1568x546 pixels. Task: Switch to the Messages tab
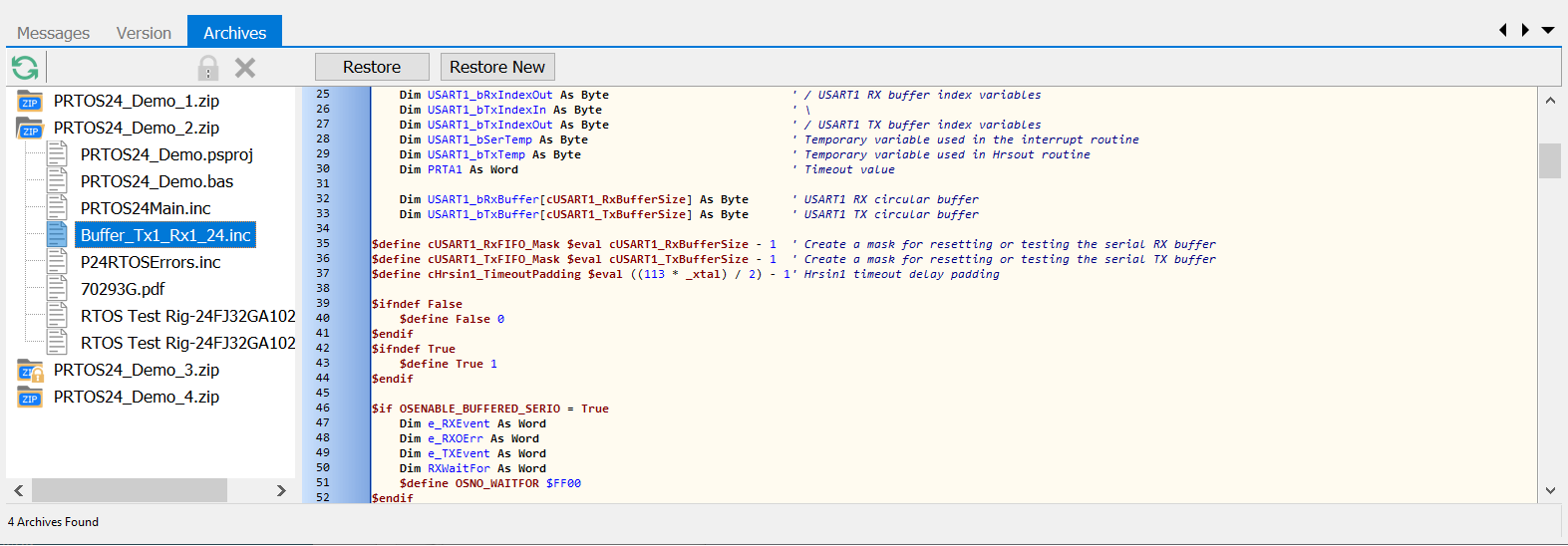pos(53,33)
